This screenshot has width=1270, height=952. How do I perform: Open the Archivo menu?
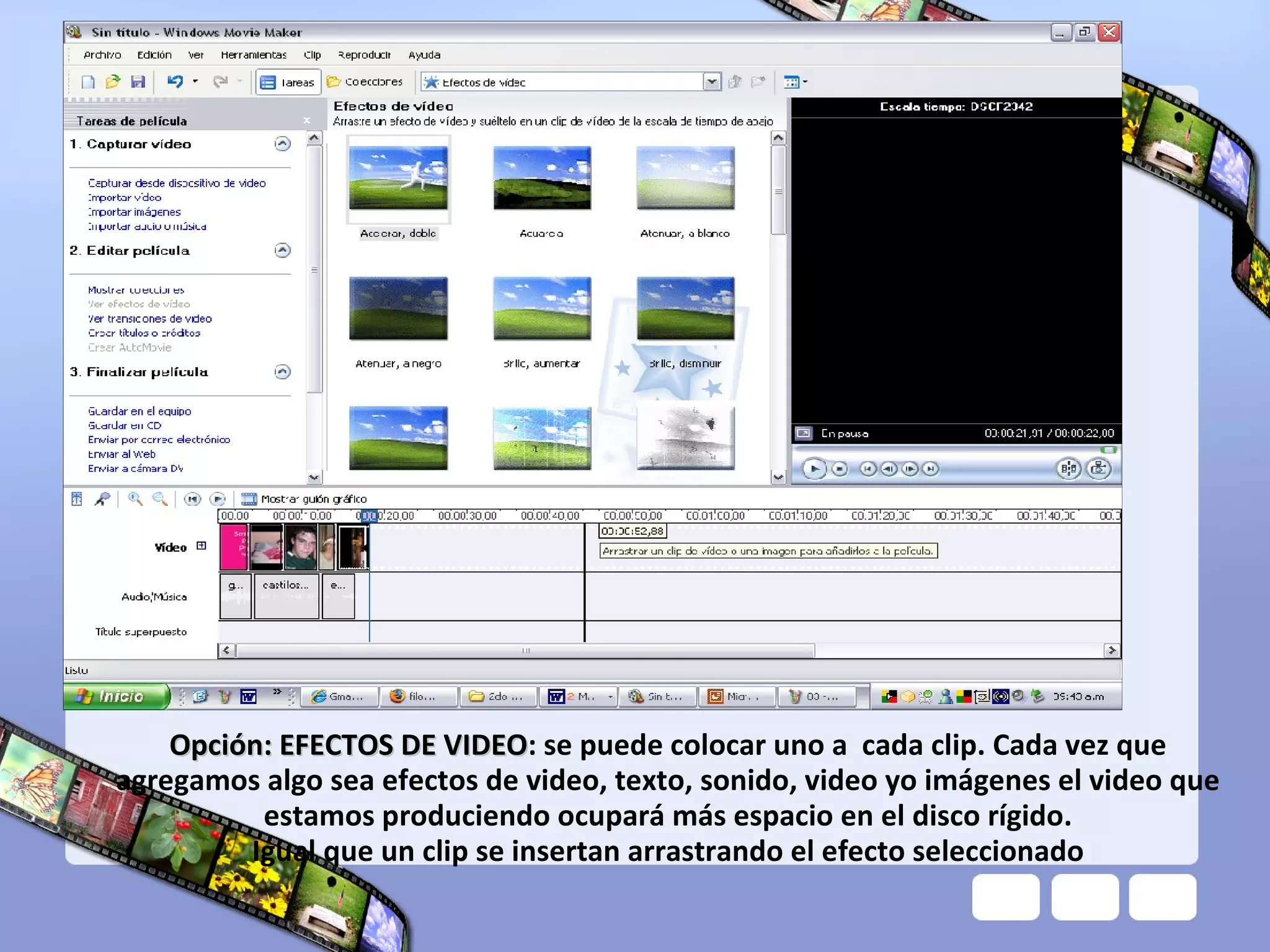(x=102, y=55)
